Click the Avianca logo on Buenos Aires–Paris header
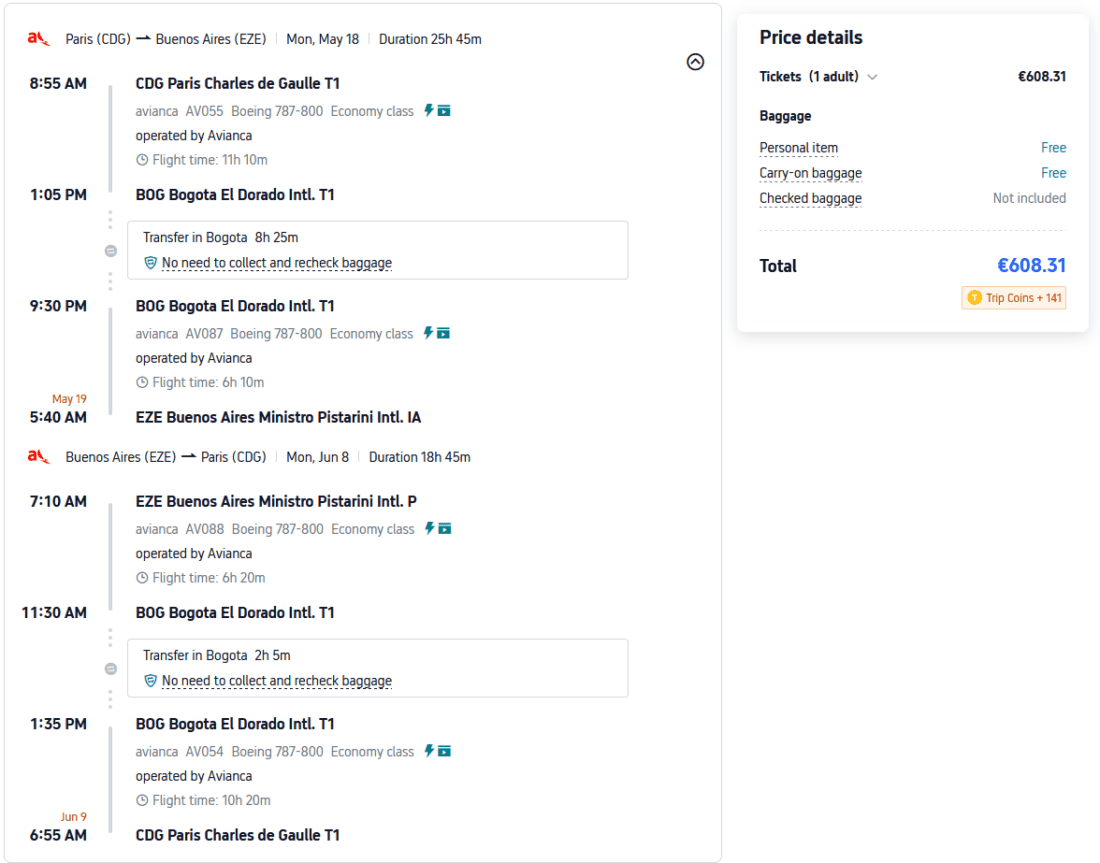The height and width of the screenshot is (863, 1100). pyautogui.click(x=38, y=457)
